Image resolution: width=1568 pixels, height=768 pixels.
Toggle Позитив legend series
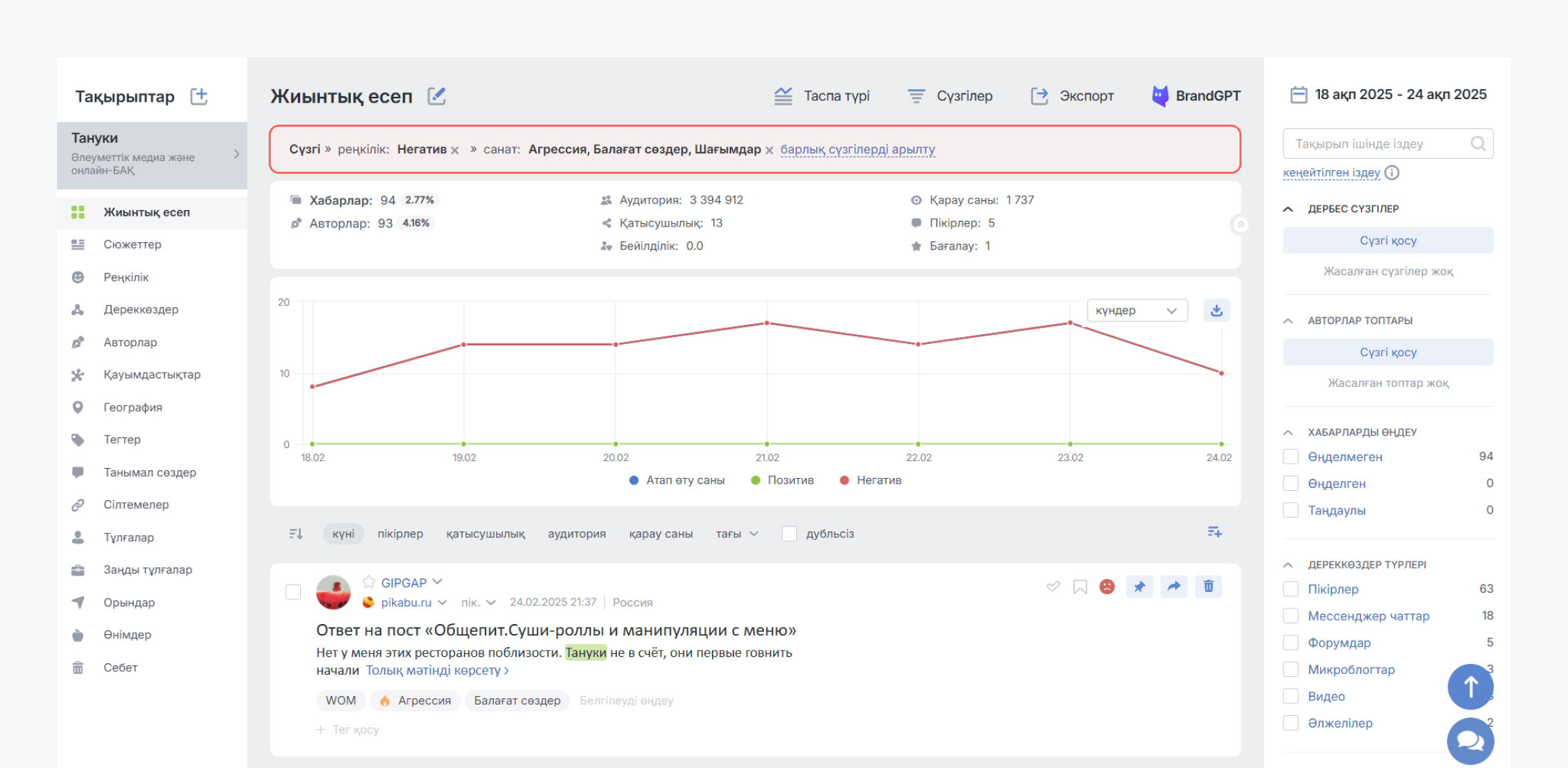(782, 480)
